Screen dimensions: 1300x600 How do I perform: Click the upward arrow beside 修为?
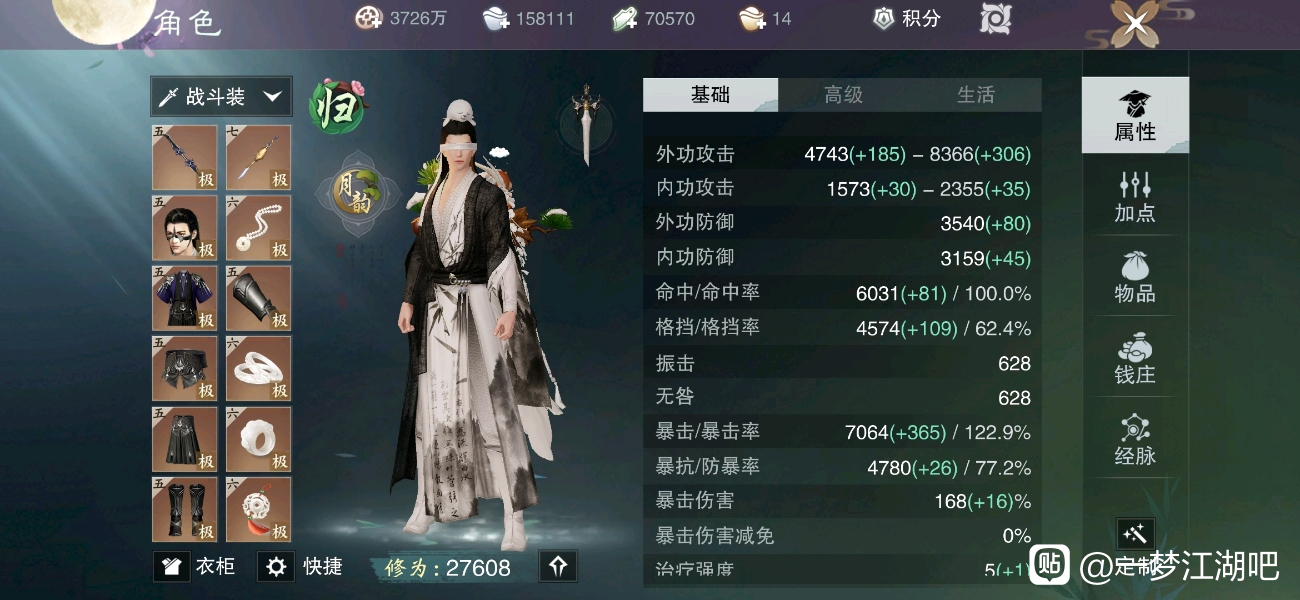tap(558, 567)
